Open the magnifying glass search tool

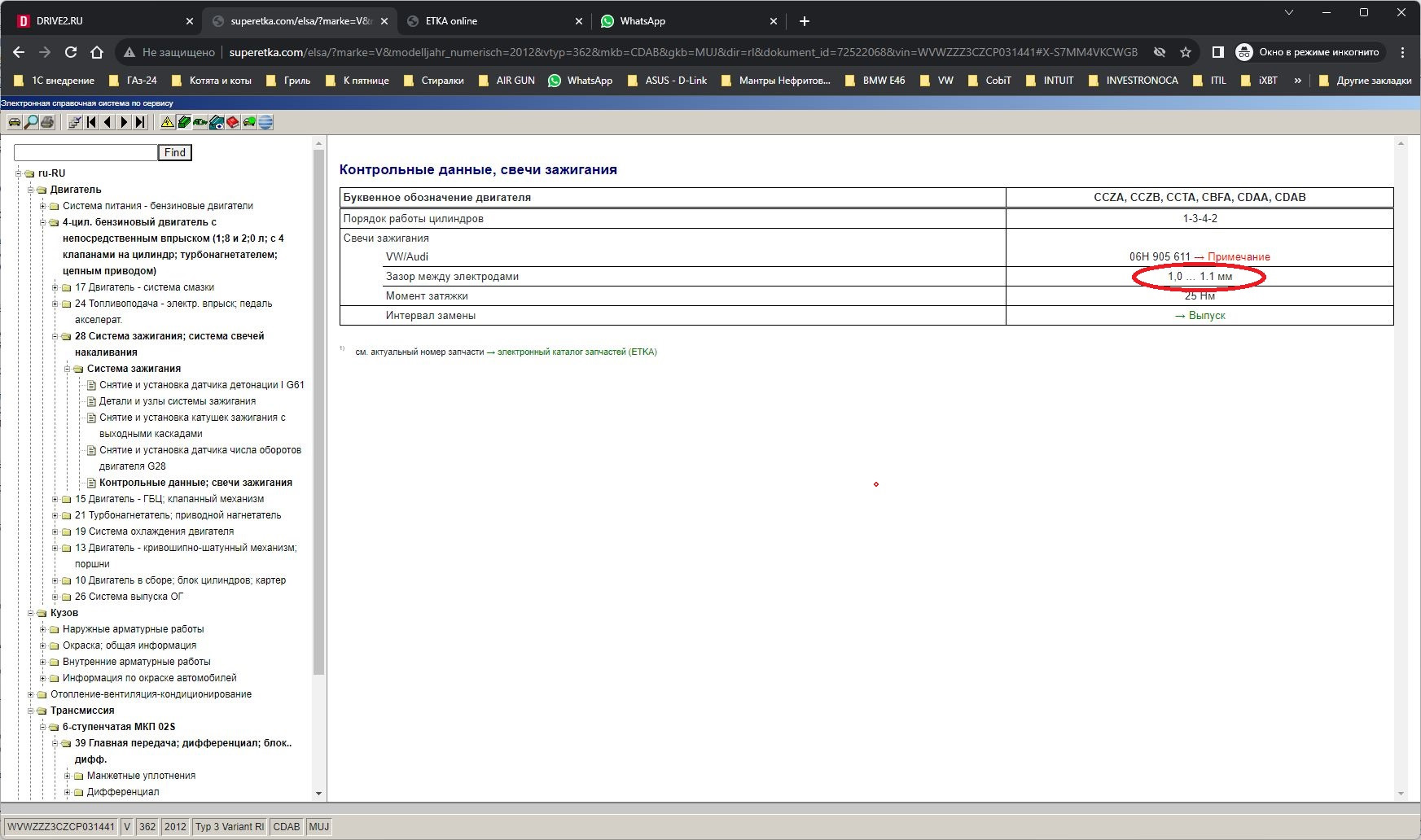(31, 122)
